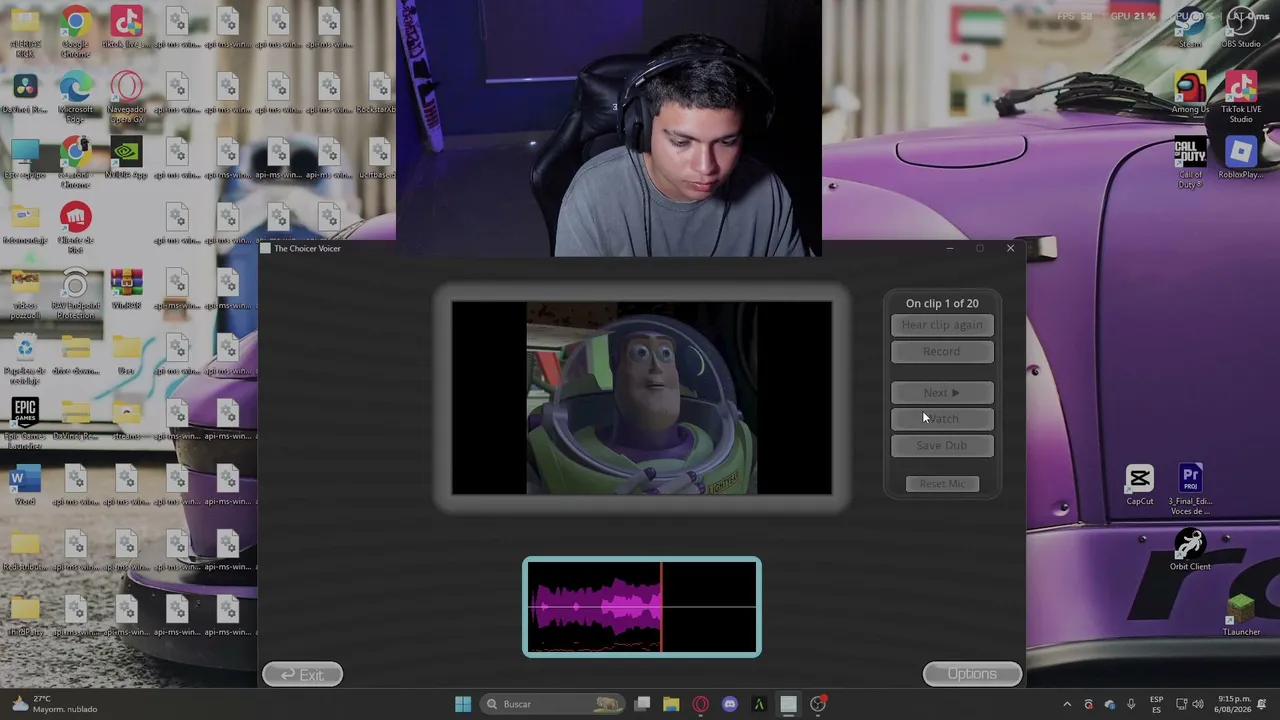The image size is (1280, 720).
Task: Select the Call of Duty desktop icon
Action: (x=1190, y=163)
